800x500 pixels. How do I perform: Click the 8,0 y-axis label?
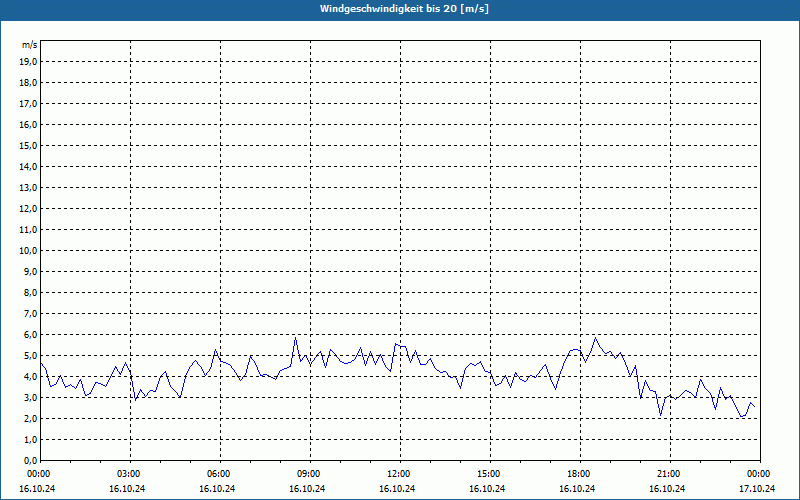(30, 292)
